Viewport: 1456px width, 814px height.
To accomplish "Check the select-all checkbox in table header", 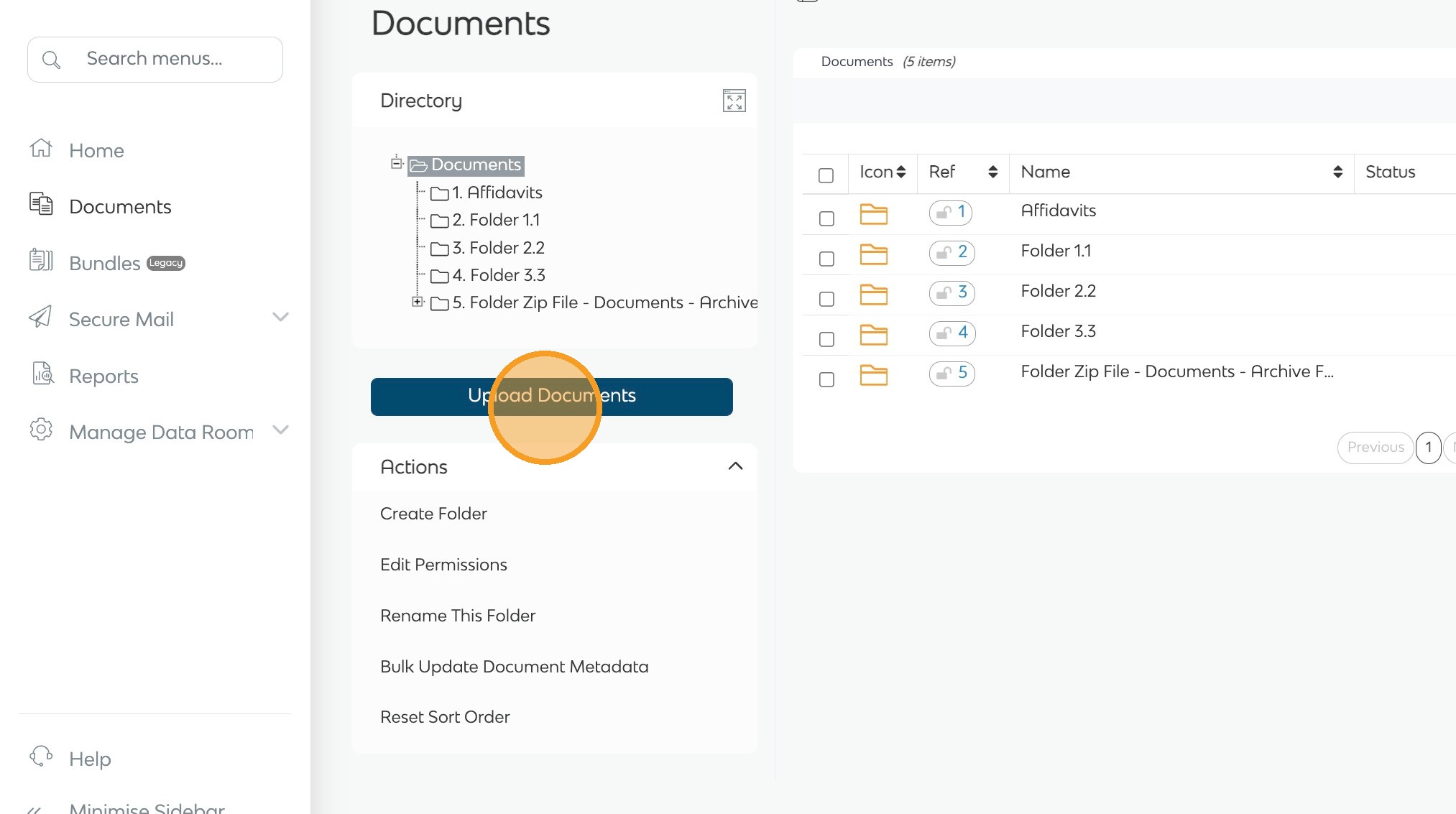I will 826,175.
